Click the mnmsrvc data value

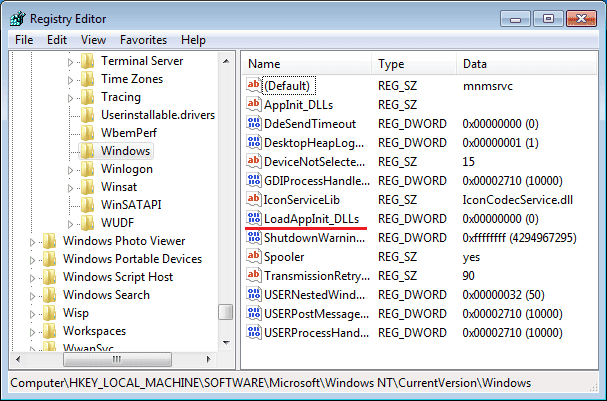pos(488,86)
